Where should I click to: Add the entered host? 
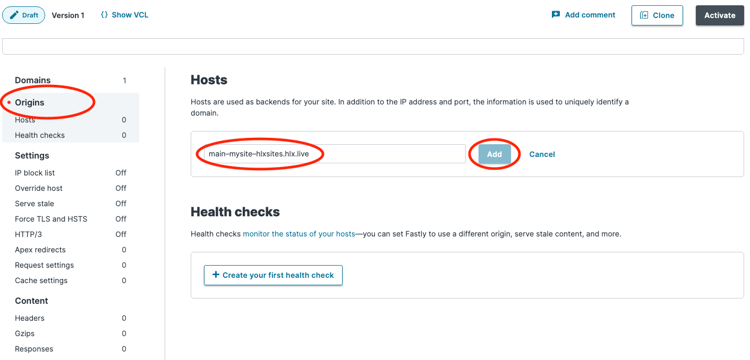coord(495,154)
